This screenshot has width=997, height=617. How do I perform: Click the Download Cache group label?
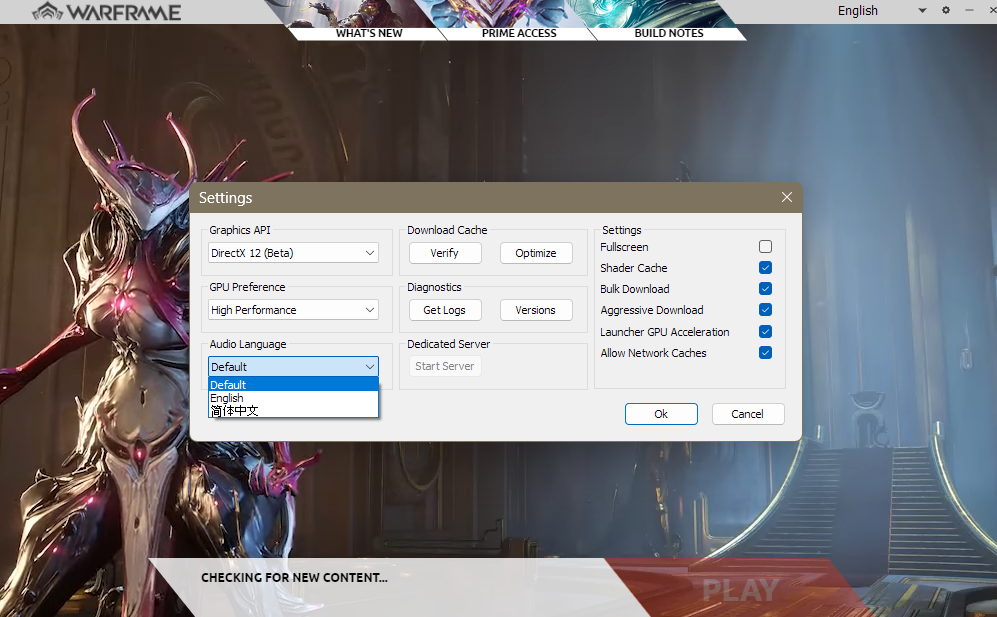pos(447,230)
